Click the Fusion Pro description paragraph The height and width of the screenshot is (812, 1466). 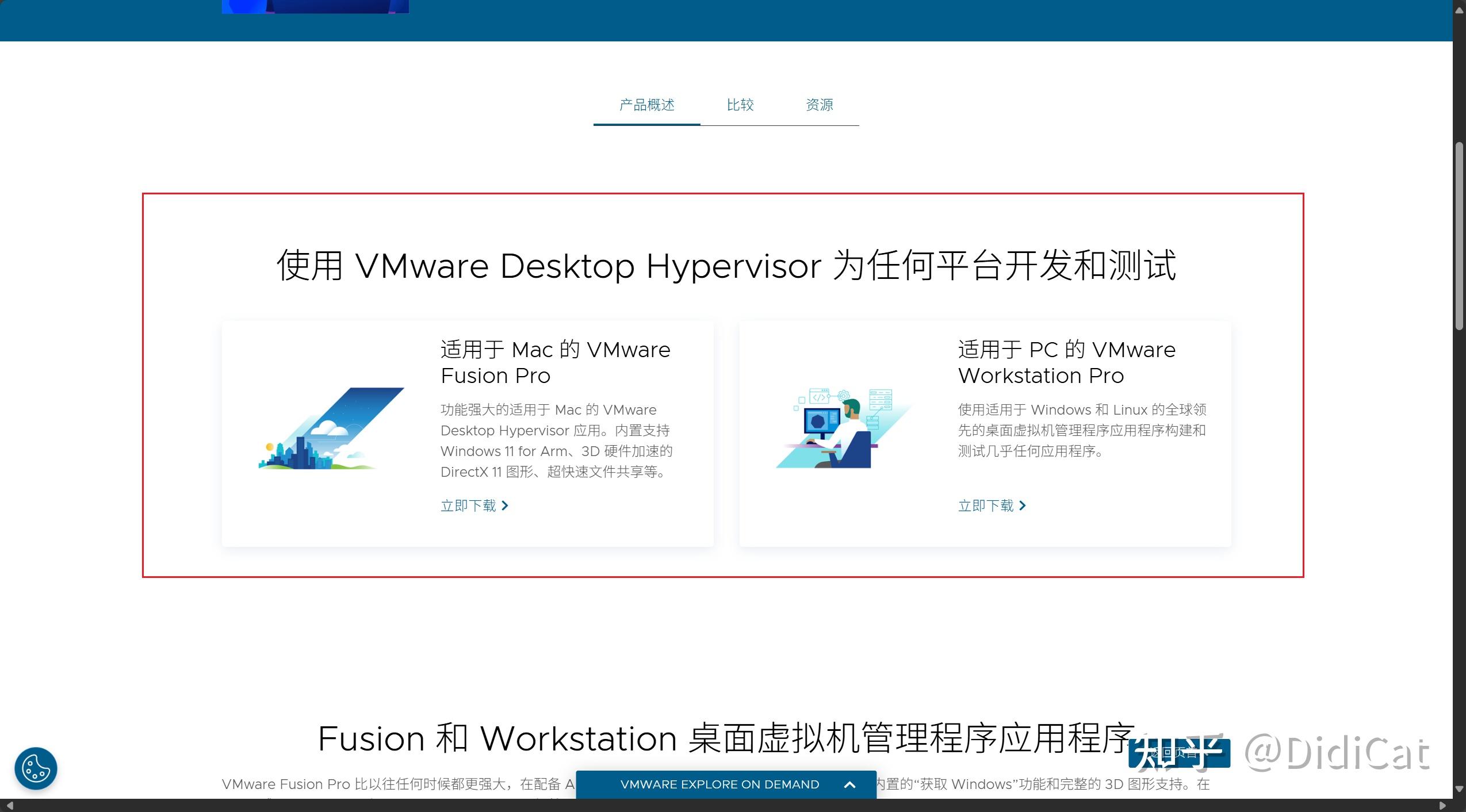(557, 441)
